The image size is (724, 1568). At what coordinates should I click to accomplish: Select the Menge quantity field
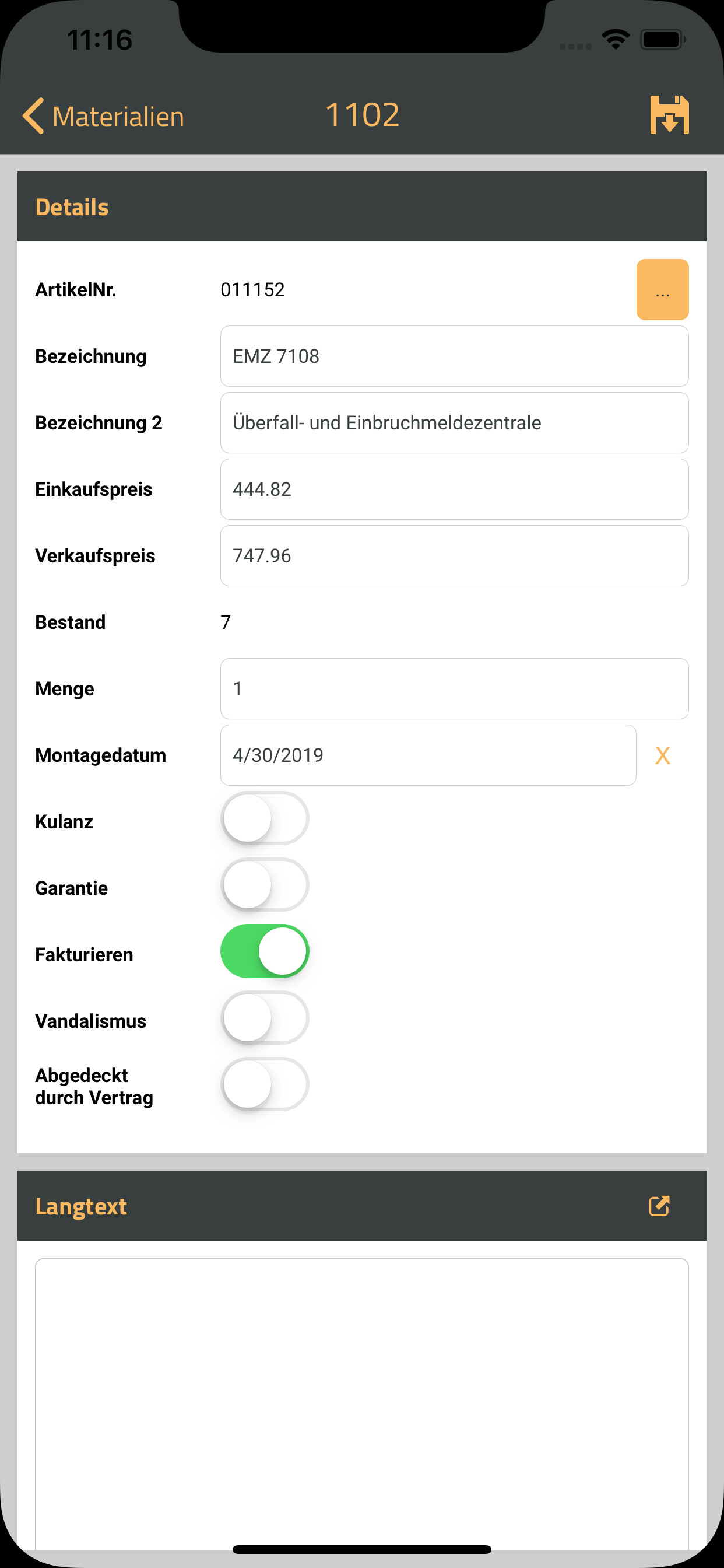pyautogui.click(x=455, y=688)
